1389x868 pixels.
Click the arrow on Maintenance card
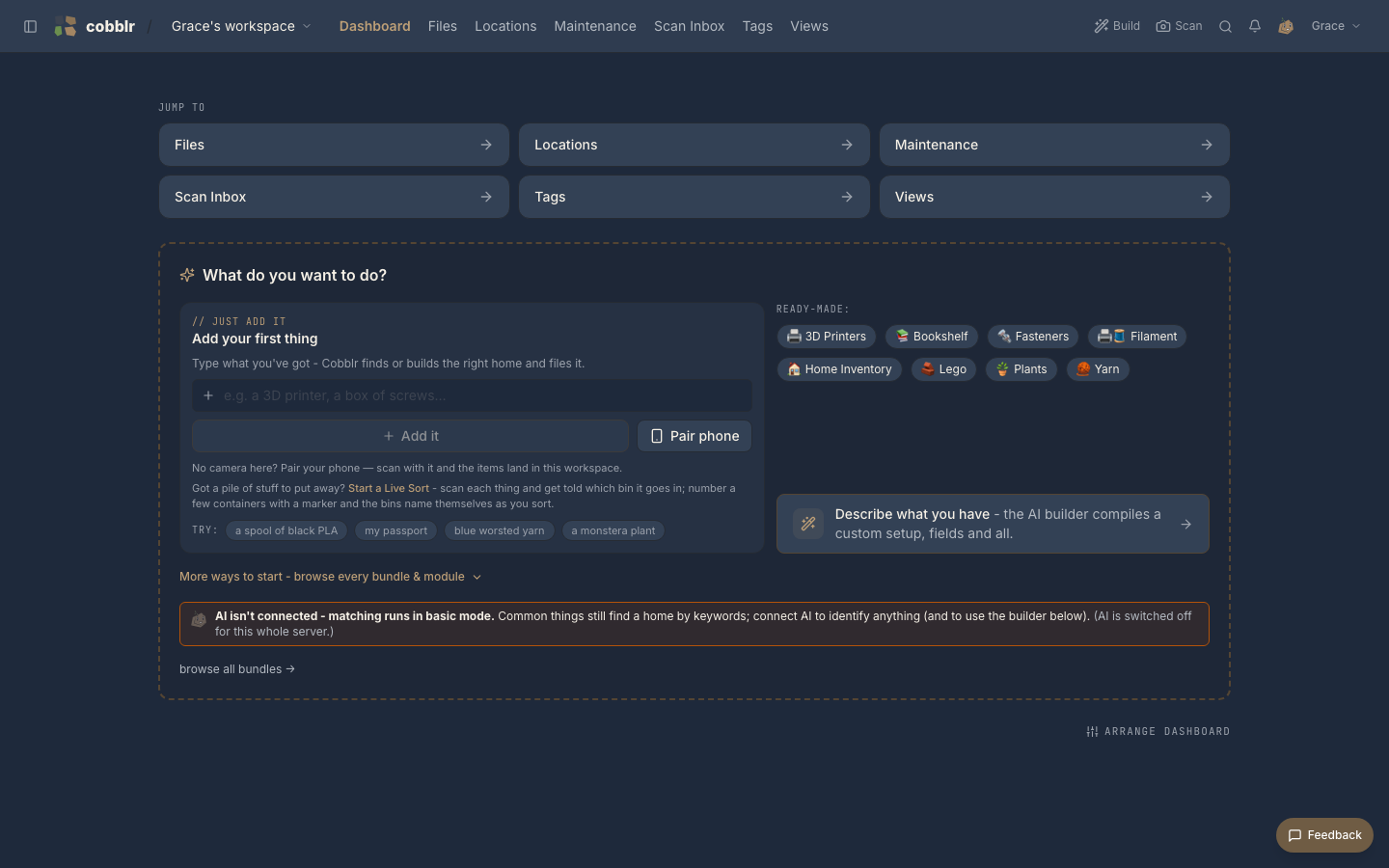click(x=1207, y=145)
